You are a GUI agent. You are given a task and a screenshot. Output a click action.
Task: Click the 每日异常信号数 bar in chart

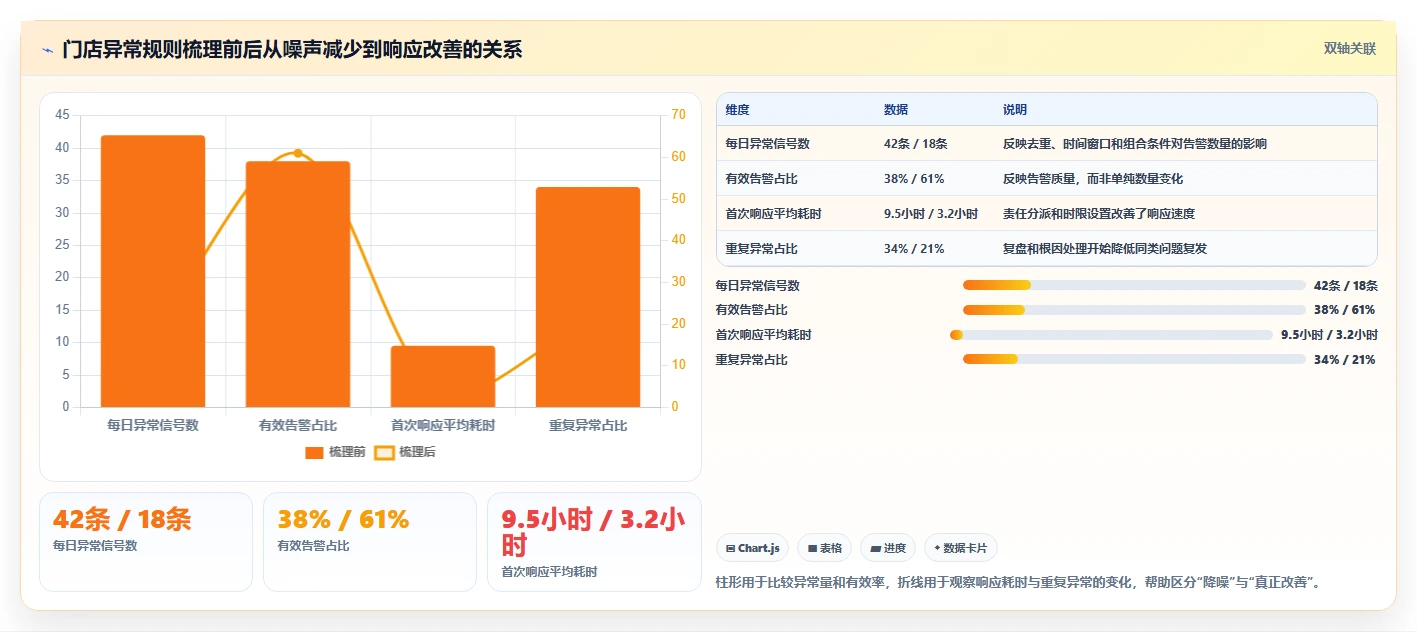(153, 271)
